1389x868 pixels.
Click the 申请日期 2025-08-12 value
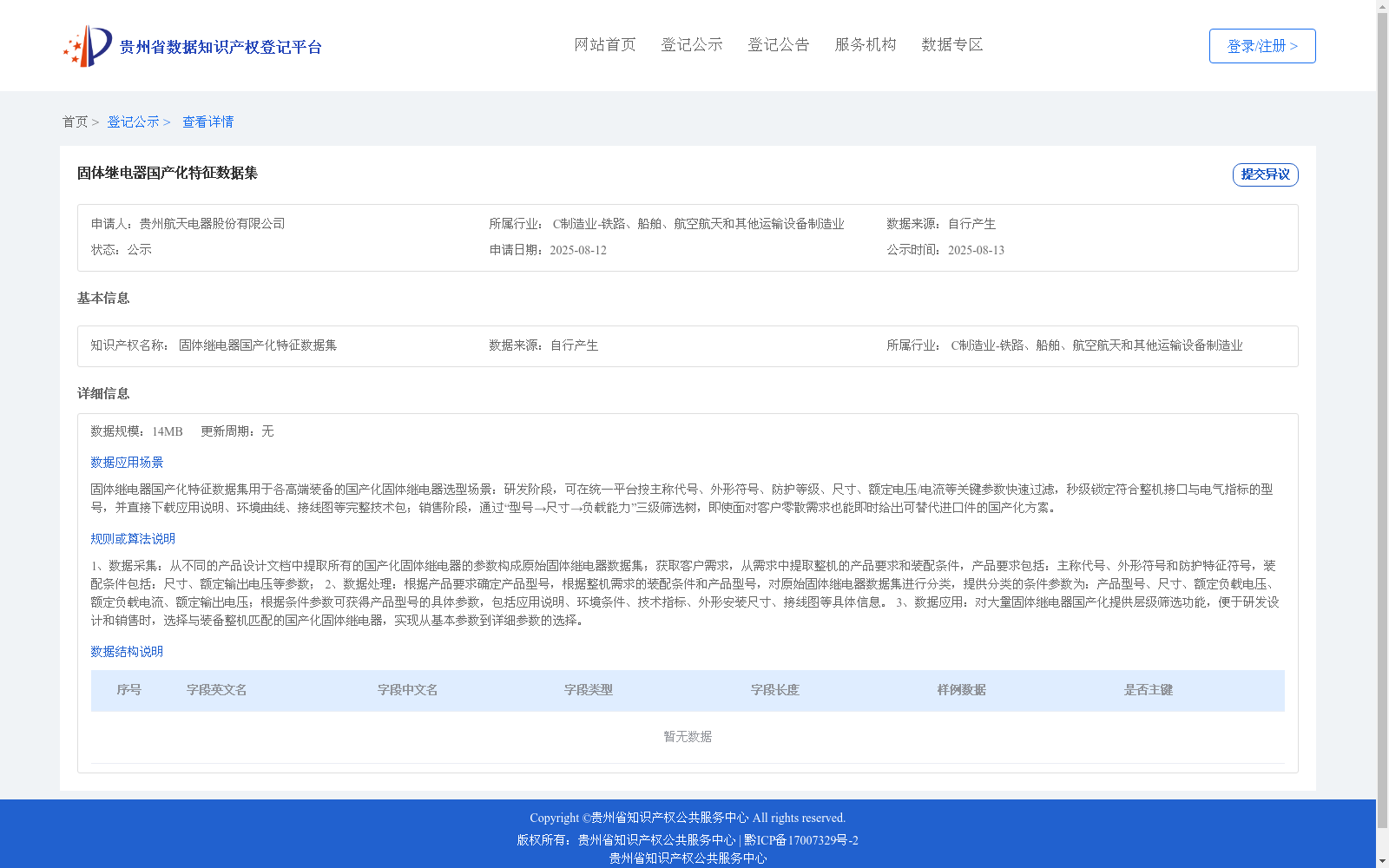pos(578,250)
